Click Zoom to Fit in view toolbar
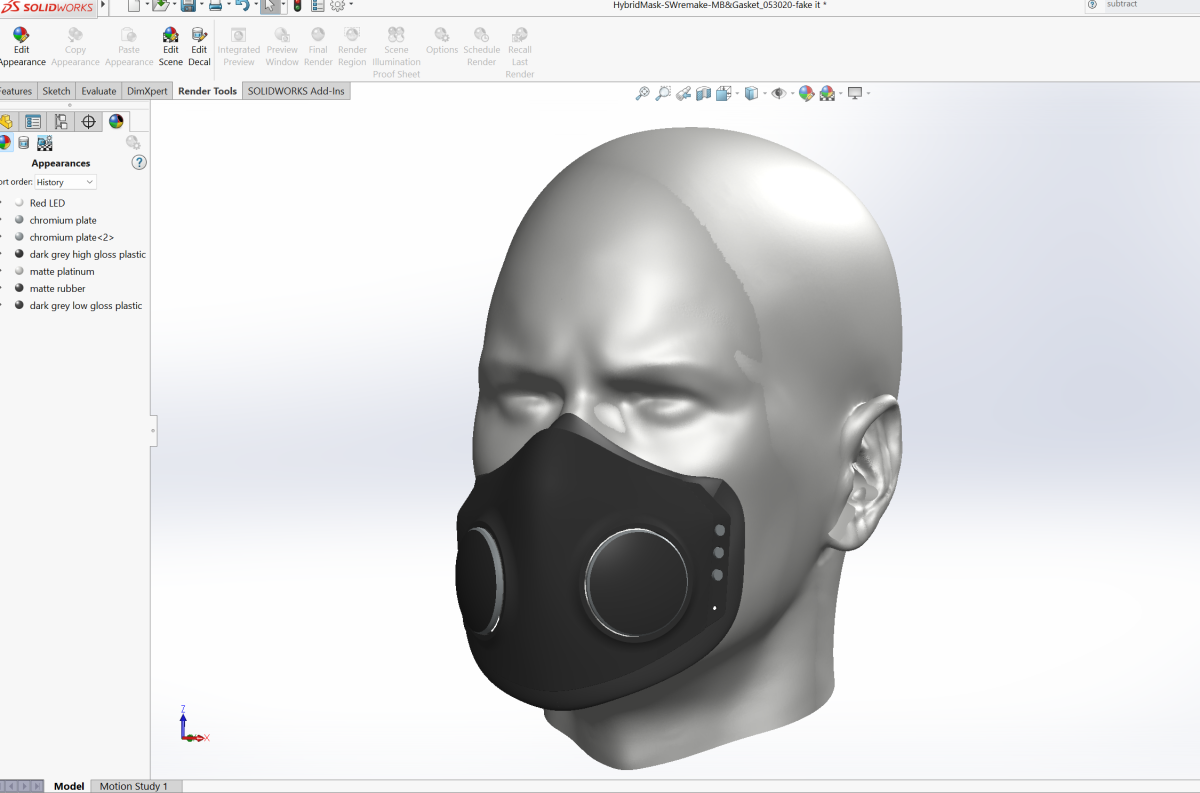 (x=642, y=93)
